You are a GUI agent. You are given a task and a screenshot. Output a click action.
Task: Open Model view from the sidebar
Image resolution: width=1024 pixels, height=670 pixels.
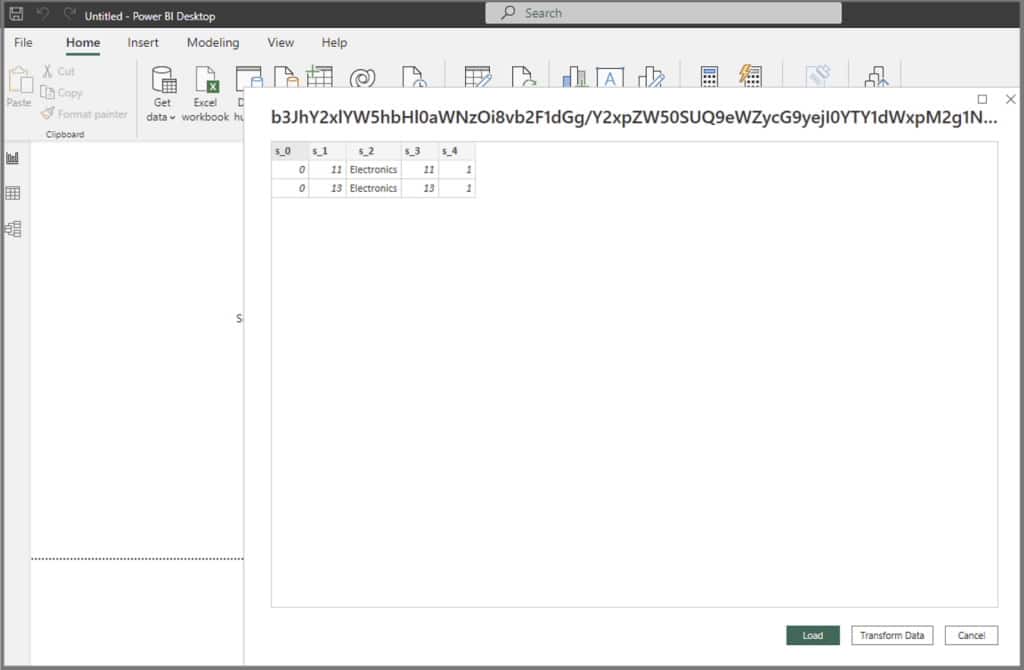click(x=13, y=229)
